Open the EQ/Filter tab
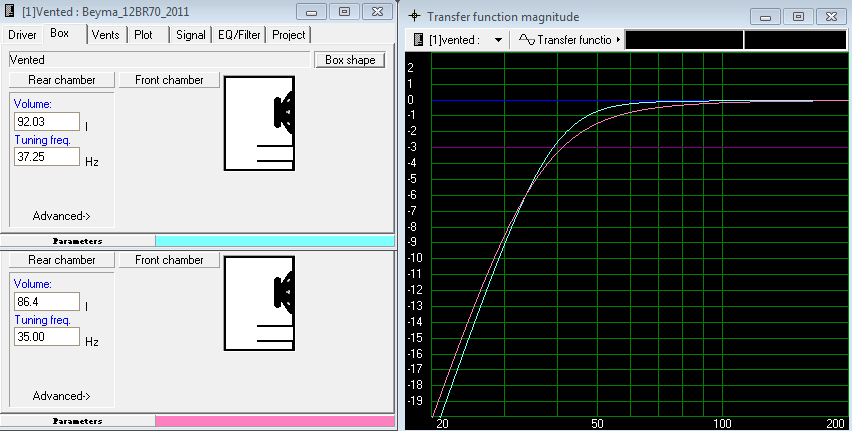This screenshot has height=431, width=852. point(239,34)
